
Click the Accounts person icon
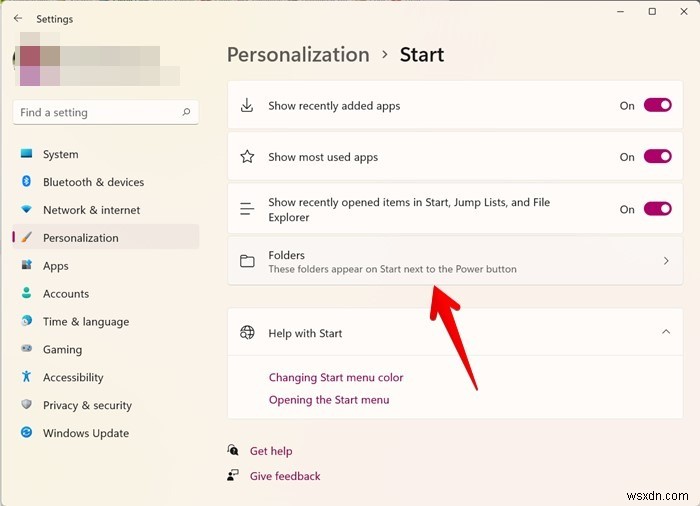[25, 294]
